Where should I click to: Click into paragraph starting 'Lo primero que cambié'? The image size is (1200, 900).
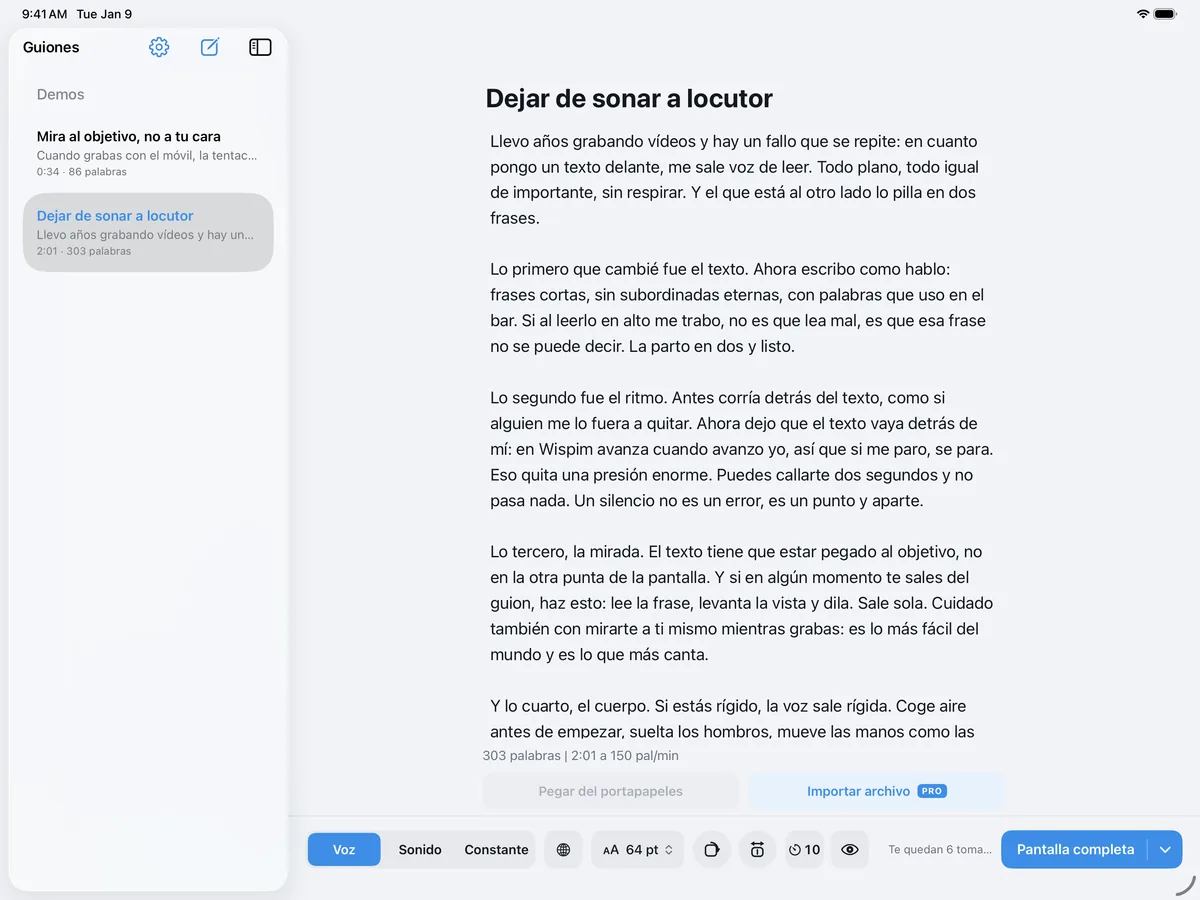point(738,308)
